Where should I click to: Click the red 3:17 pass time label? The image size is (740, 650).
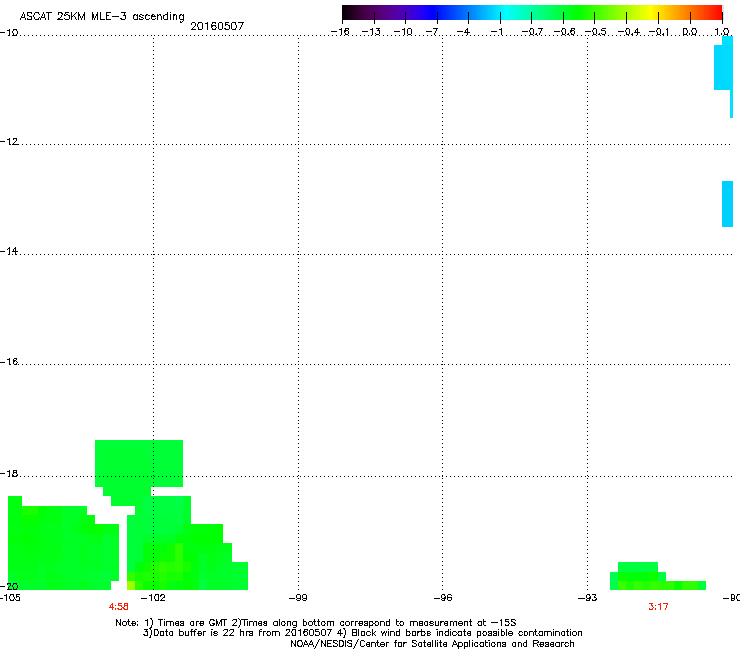click(x=658, y=607)
